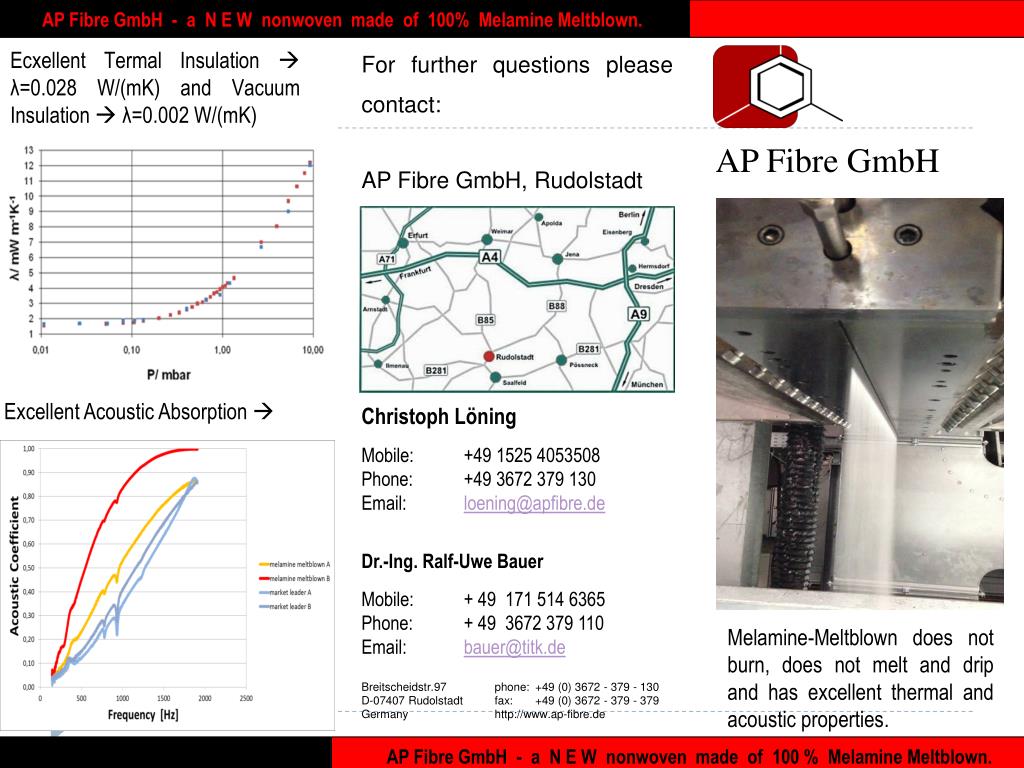Click the P/ mbar axis label
Viewport: 1024px width, 768px height.
[168, 375]
